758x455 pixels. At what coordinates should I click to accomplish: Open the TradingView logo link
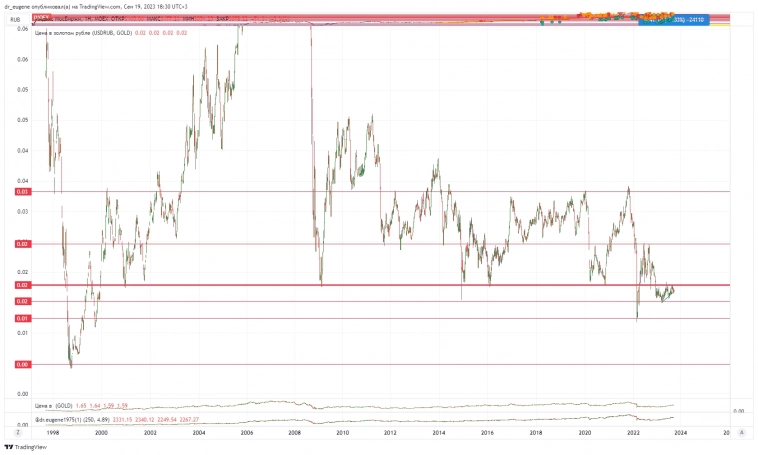tap(26, 447)
